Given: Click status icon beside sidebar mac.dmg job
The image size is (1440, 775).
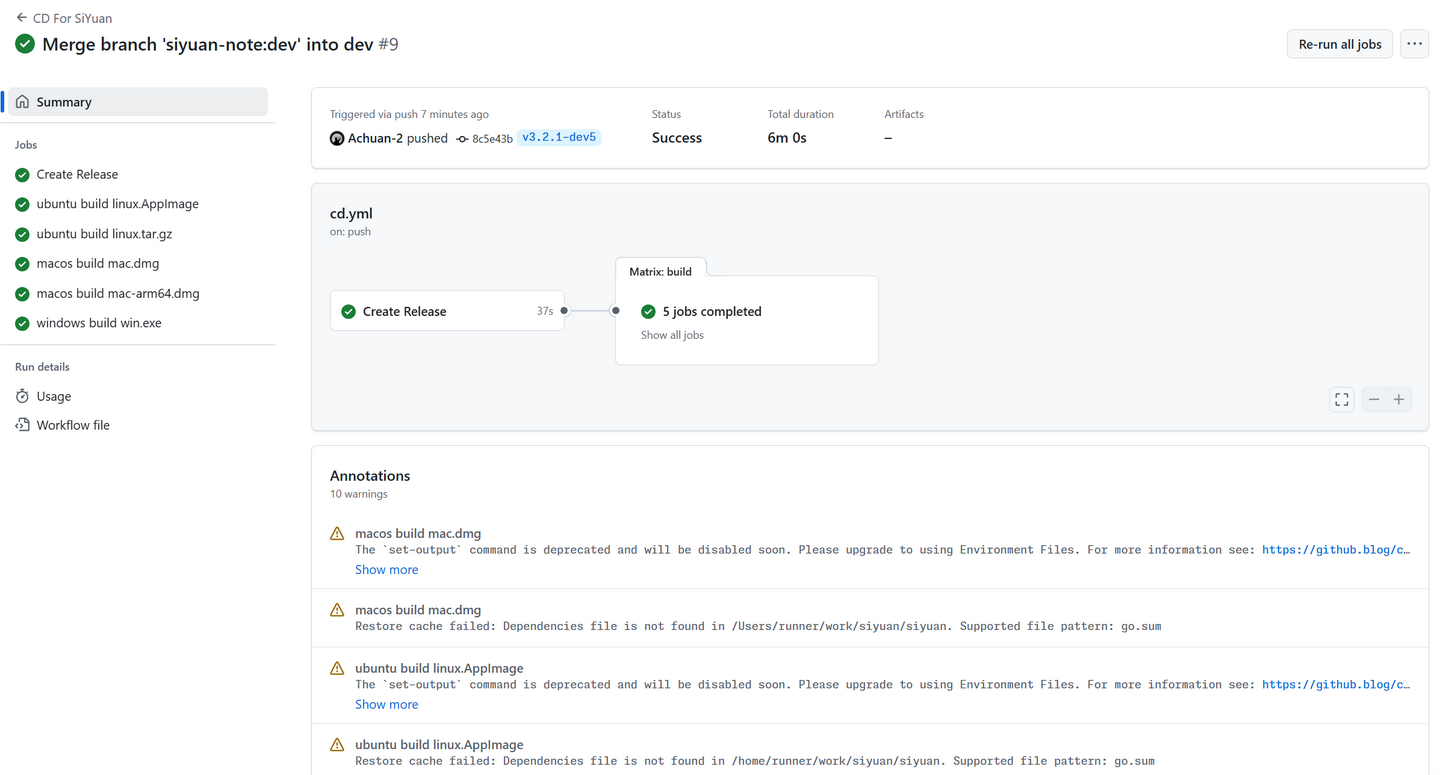Looking at the screenshot, I should (22, 264).
